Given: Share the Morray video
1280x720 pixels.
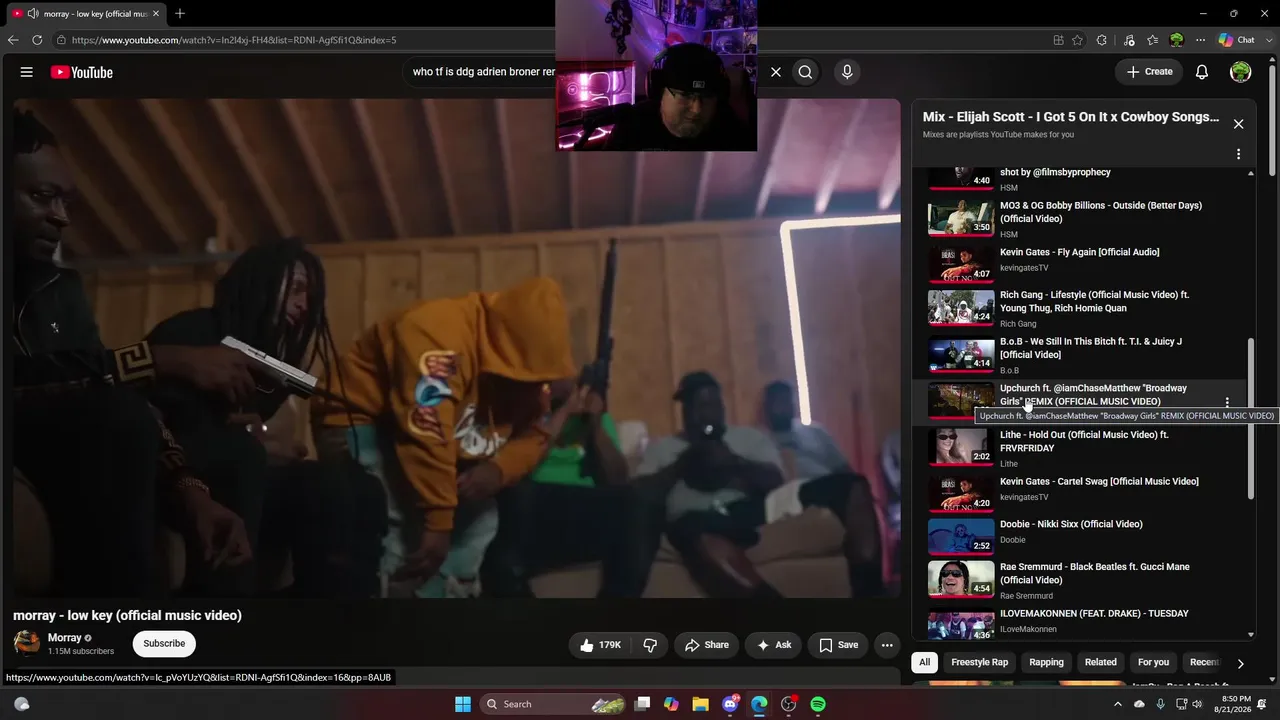Looking at the screenshot, I should pos(706,645).
